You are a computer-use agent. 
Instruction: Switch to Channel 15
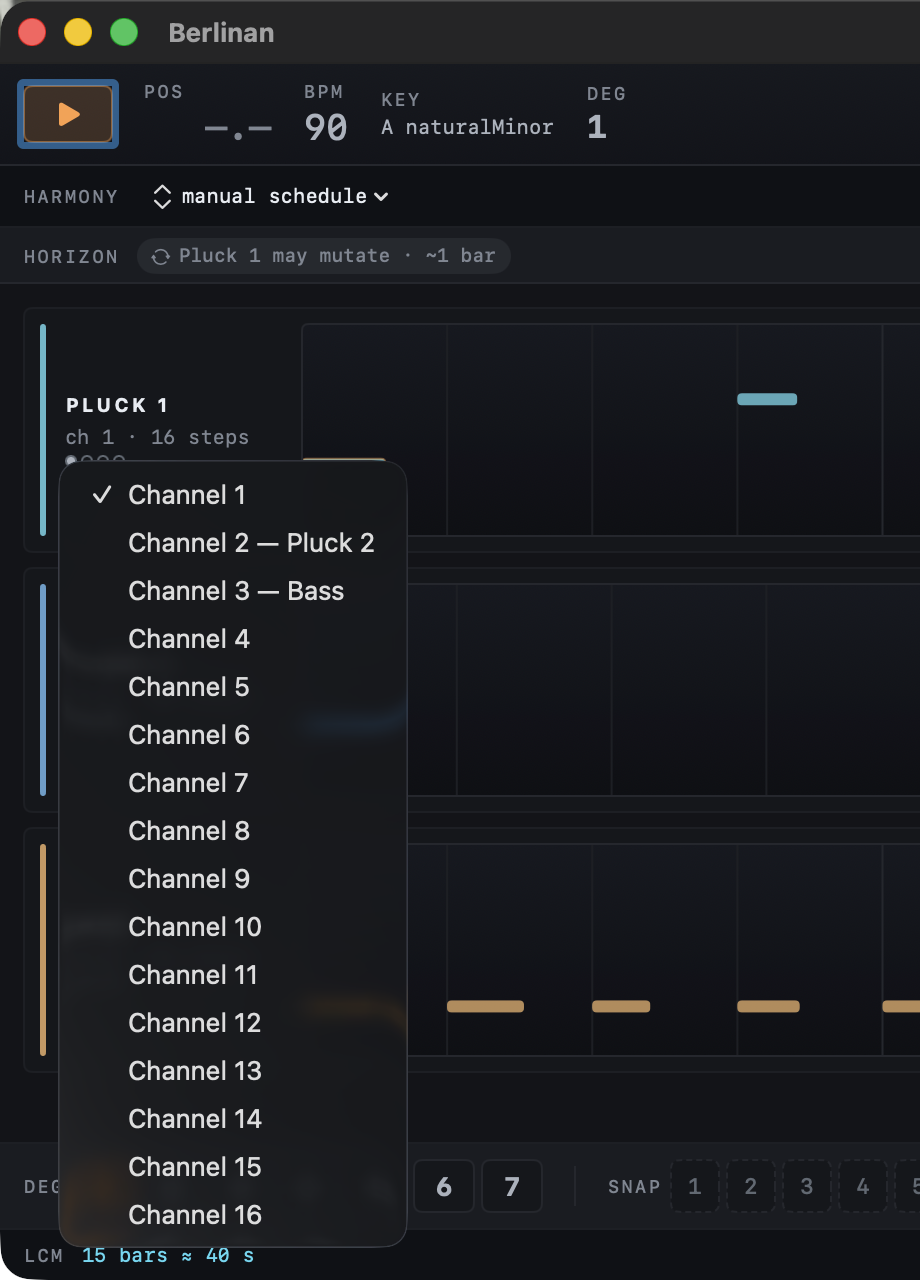click(x=233, y=1167)
